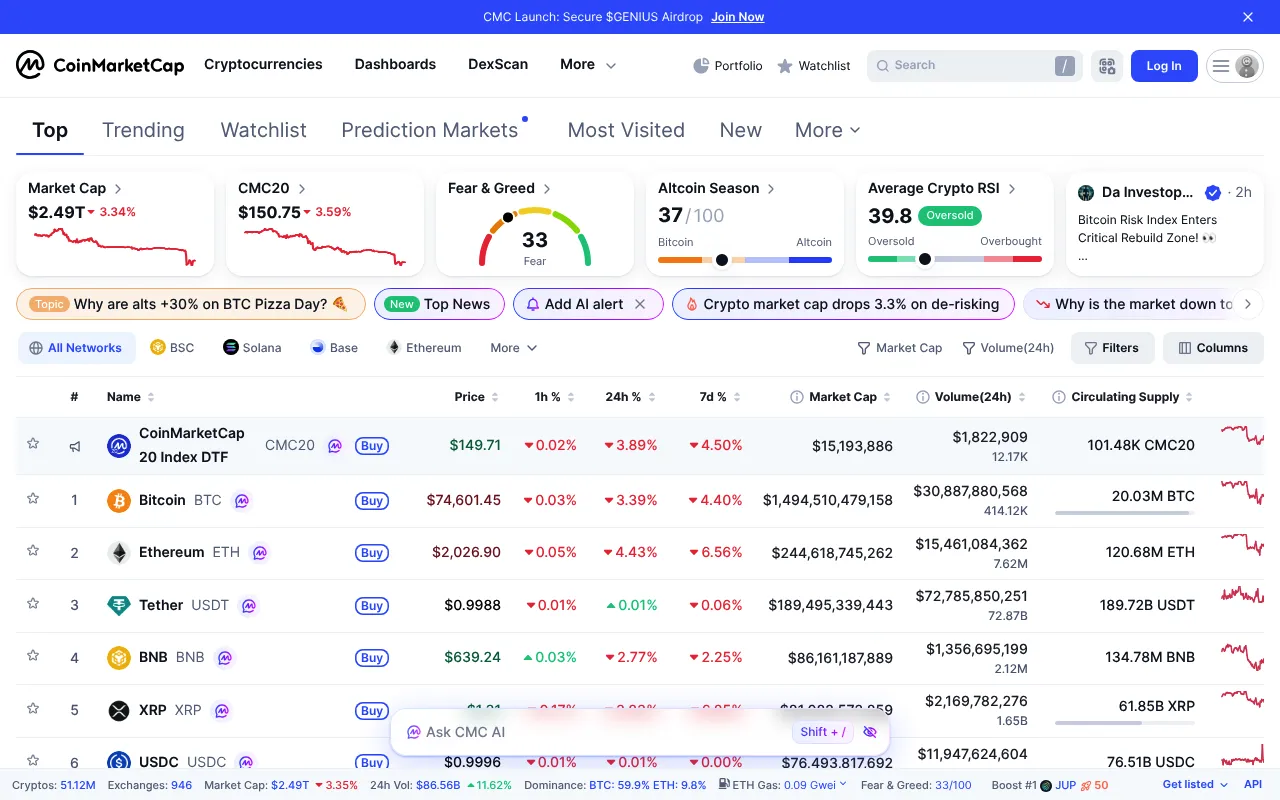
Task: Hide the Ask CMC AI bar
Action: 869,732
